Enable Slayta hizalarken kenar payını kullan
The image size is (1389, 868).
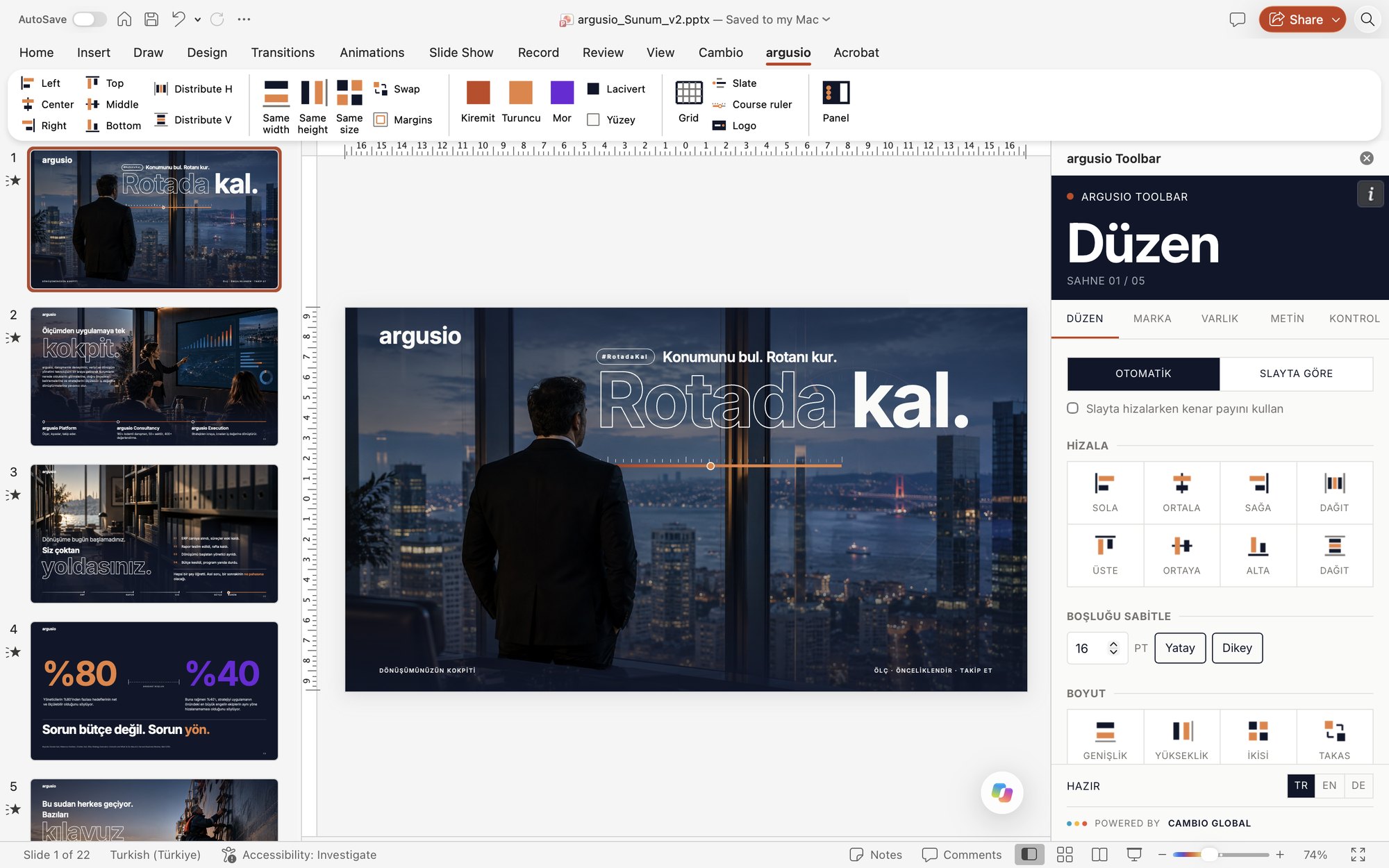pos(1073,408)
